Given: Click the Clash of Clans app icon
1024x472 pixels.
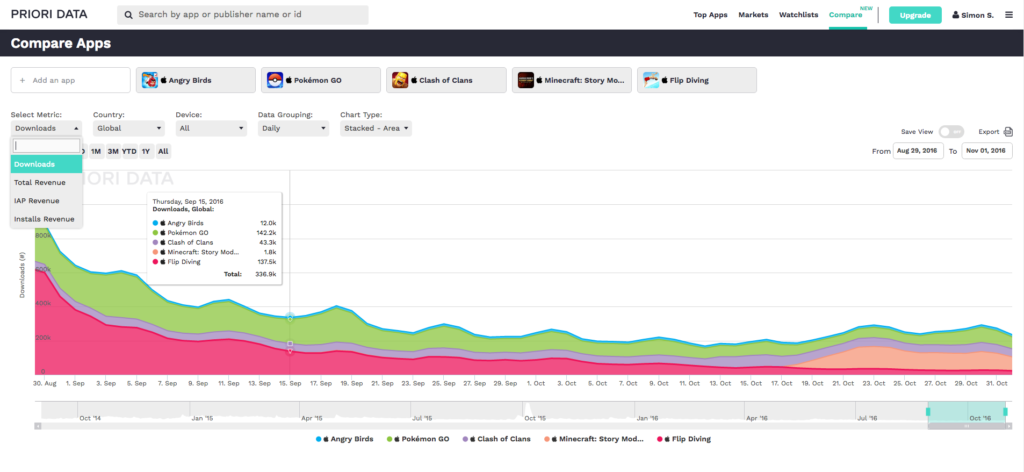Looking at the screenshot, I should pos(400,80).
